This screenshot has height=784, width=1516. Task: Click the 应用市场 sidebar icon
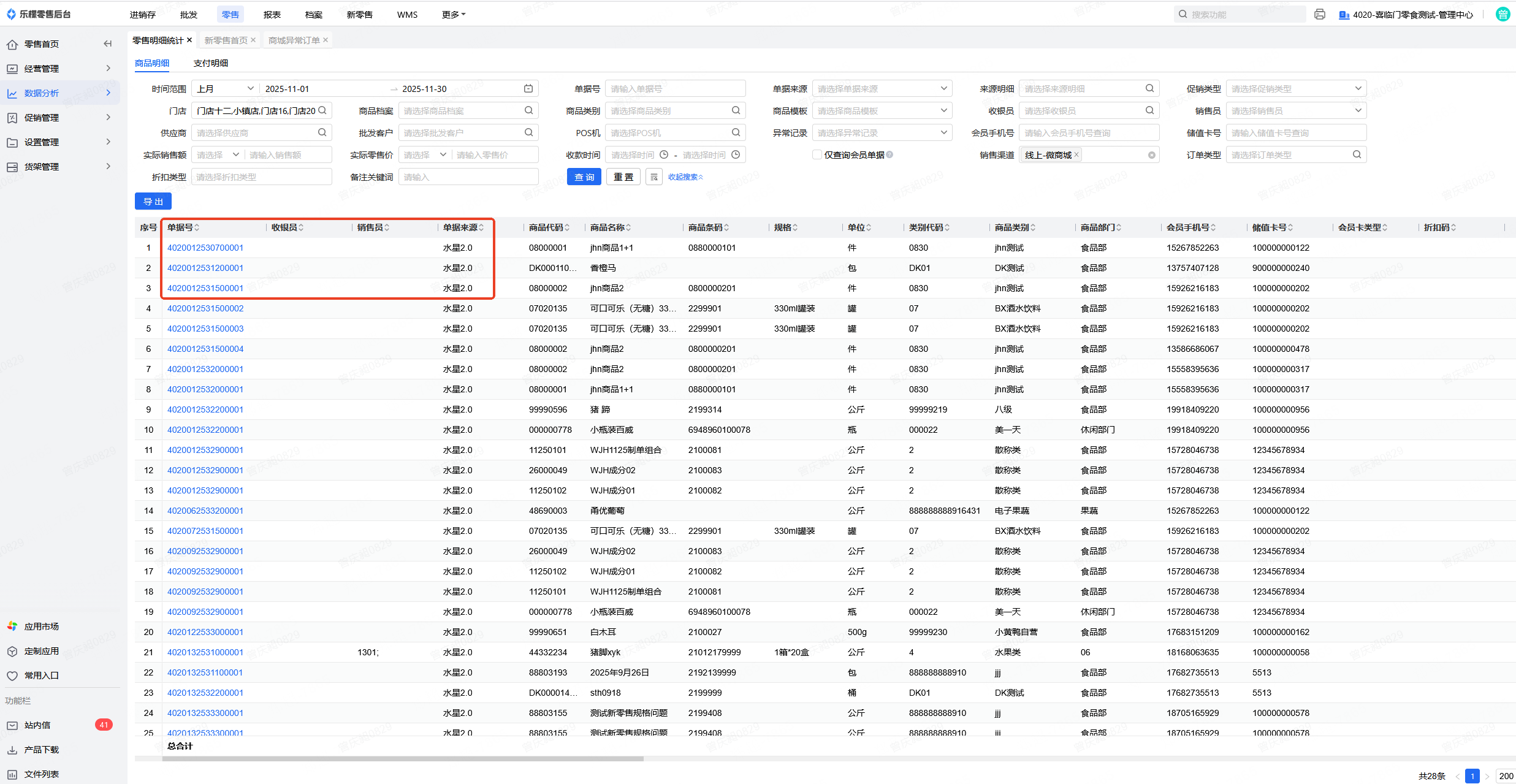click(x=12, y=626)
